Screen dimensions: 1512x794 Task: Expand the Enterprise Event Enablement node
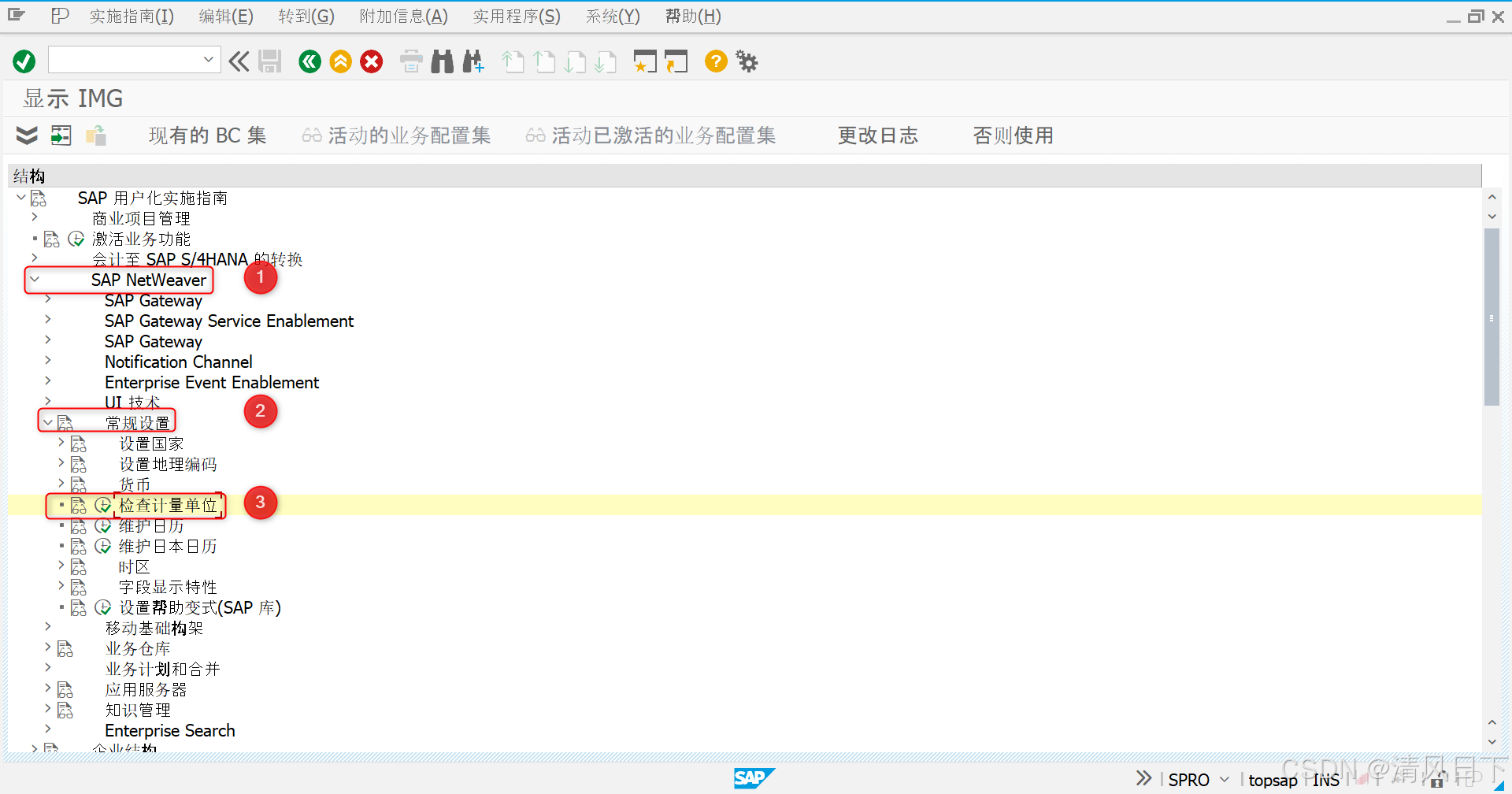(x=48, y=380)
